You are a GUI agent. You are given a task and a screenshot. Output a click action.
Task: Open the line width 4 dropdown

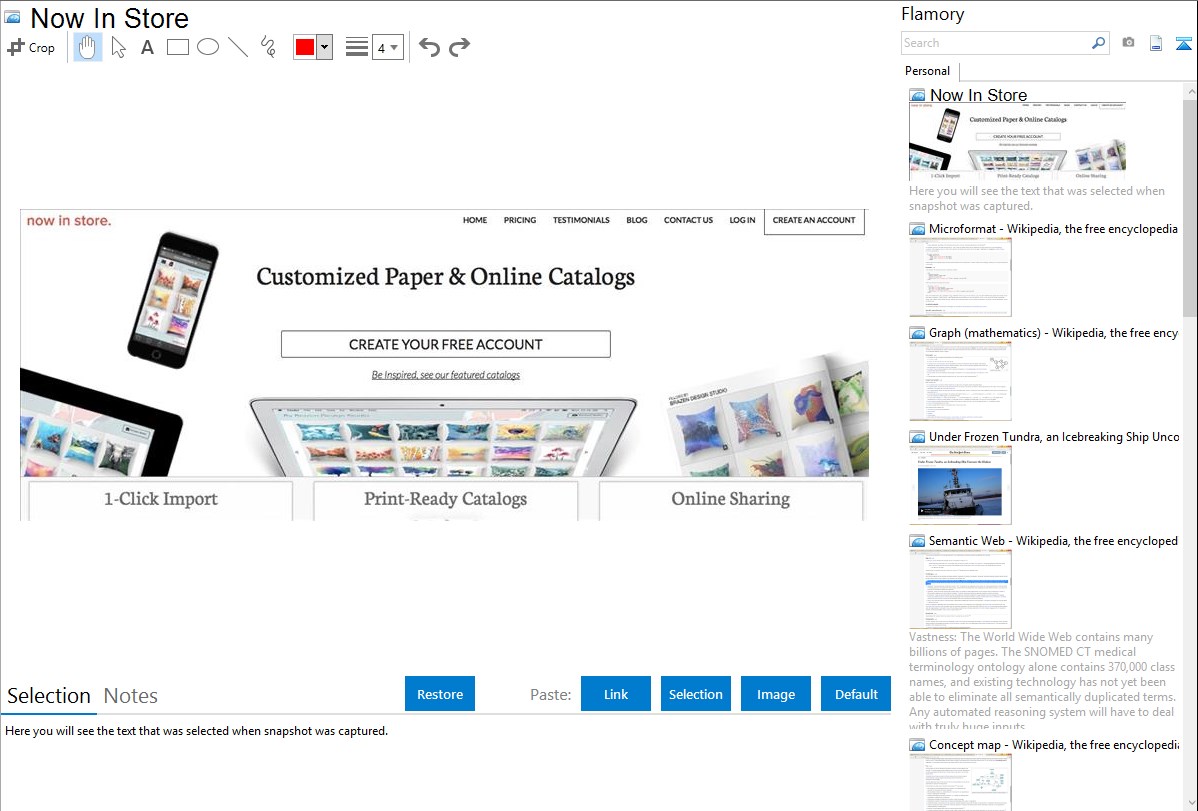387,47
